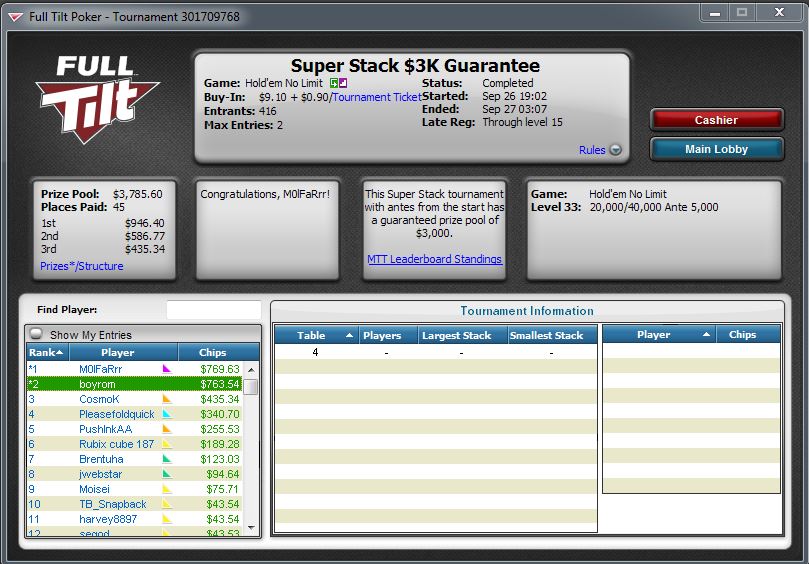Click the yellow triangle icon next to Rubix cube 187
Viewport: 809px width, 564px height.
click(167, 444)
